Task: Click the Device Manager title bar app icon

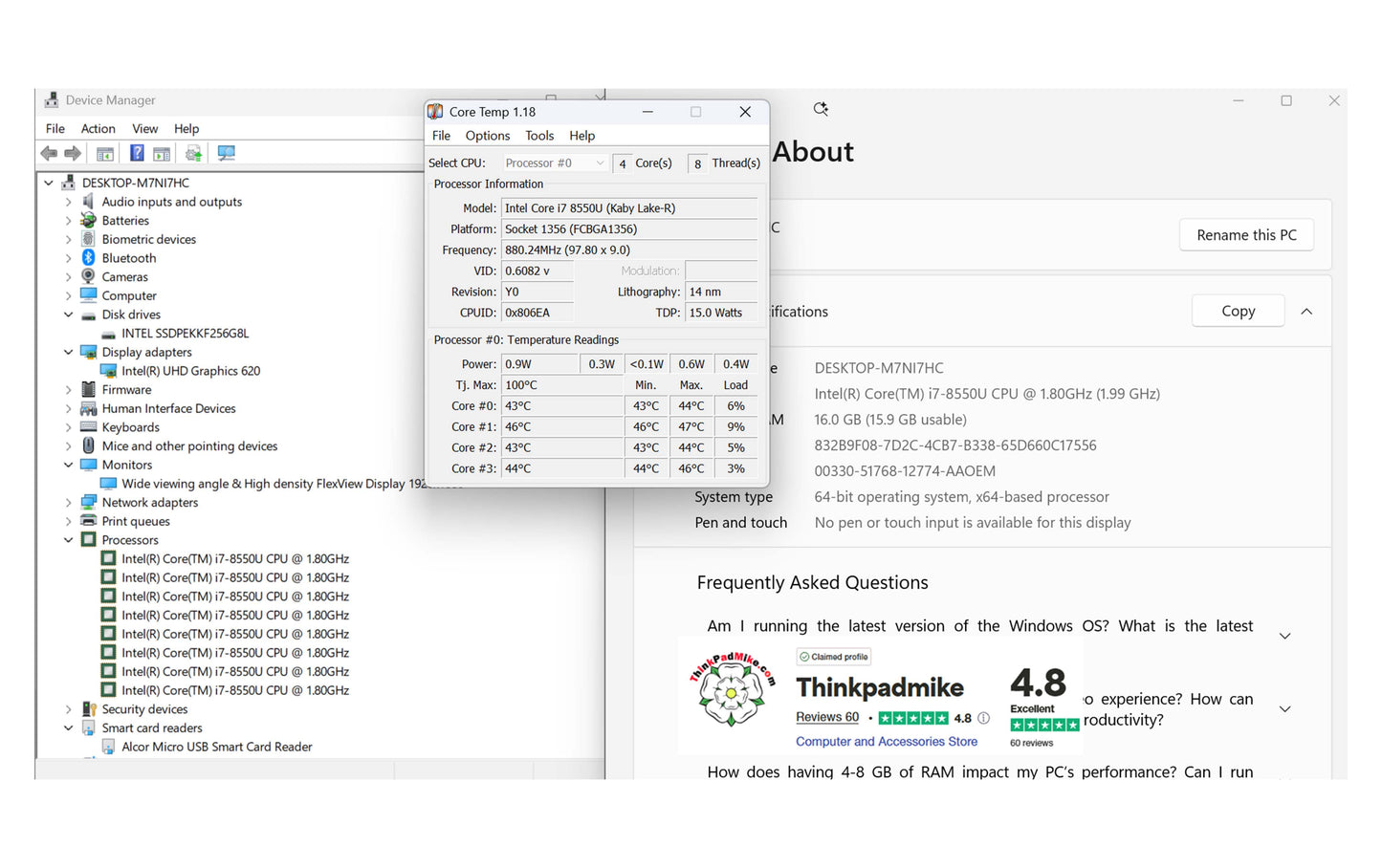Action: pyautogui.click(x=52, y=99)
